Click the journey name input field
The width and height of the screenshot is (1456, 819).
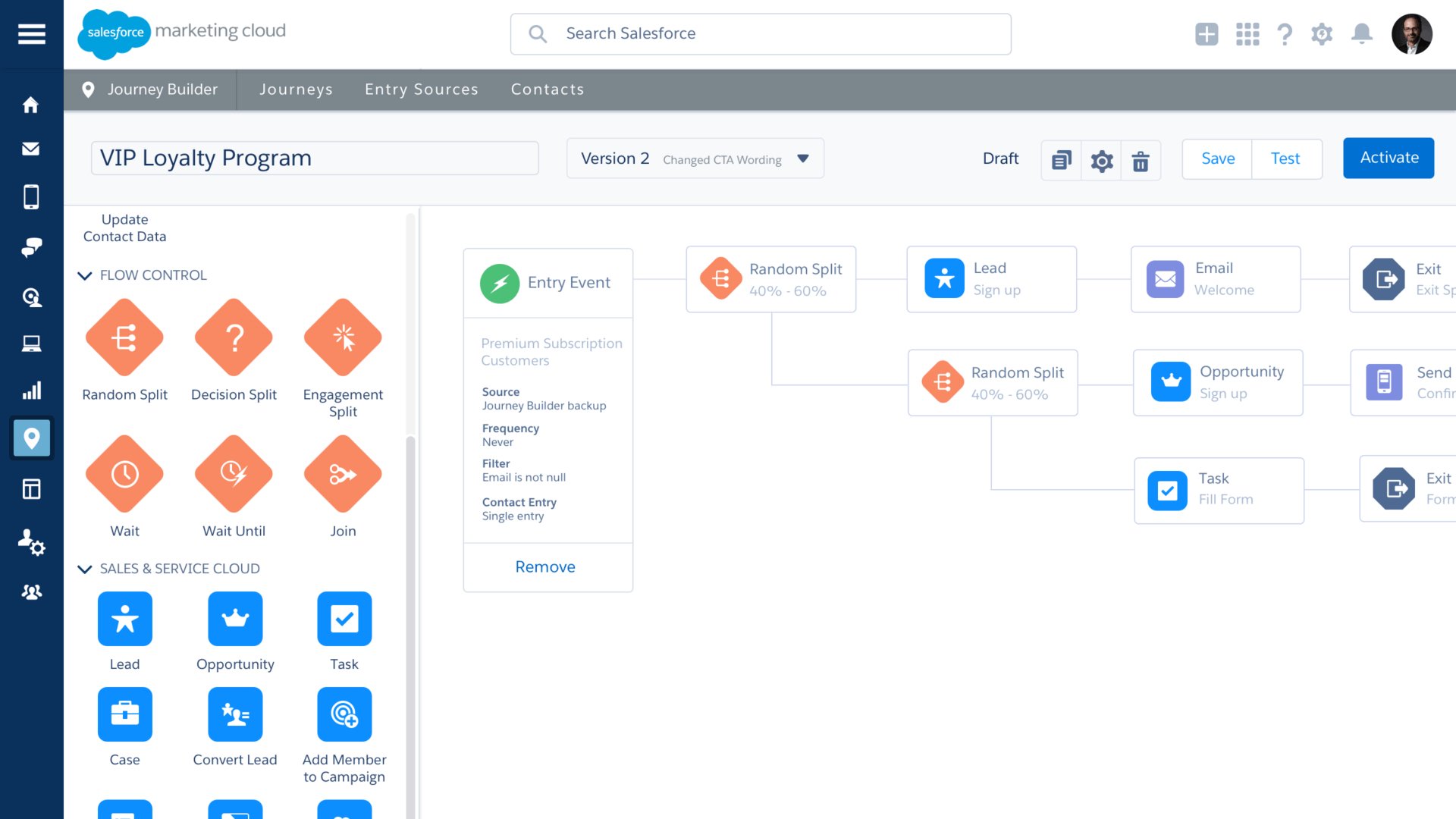point(314,158)
